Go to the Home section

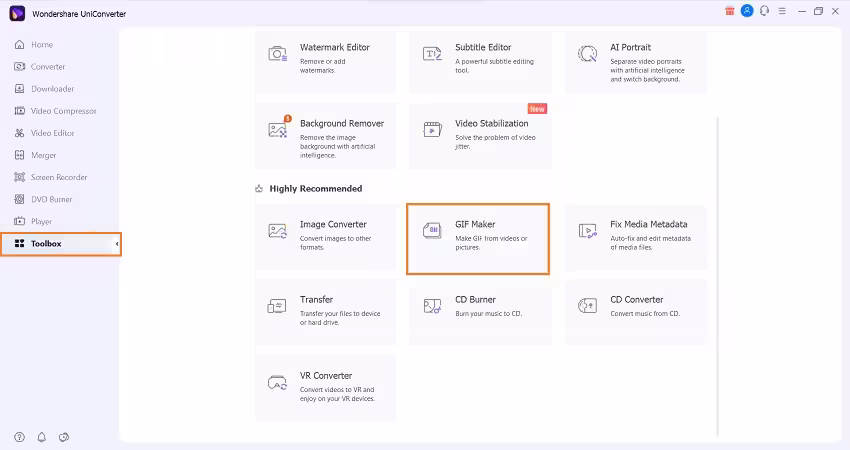click(41, 45)
